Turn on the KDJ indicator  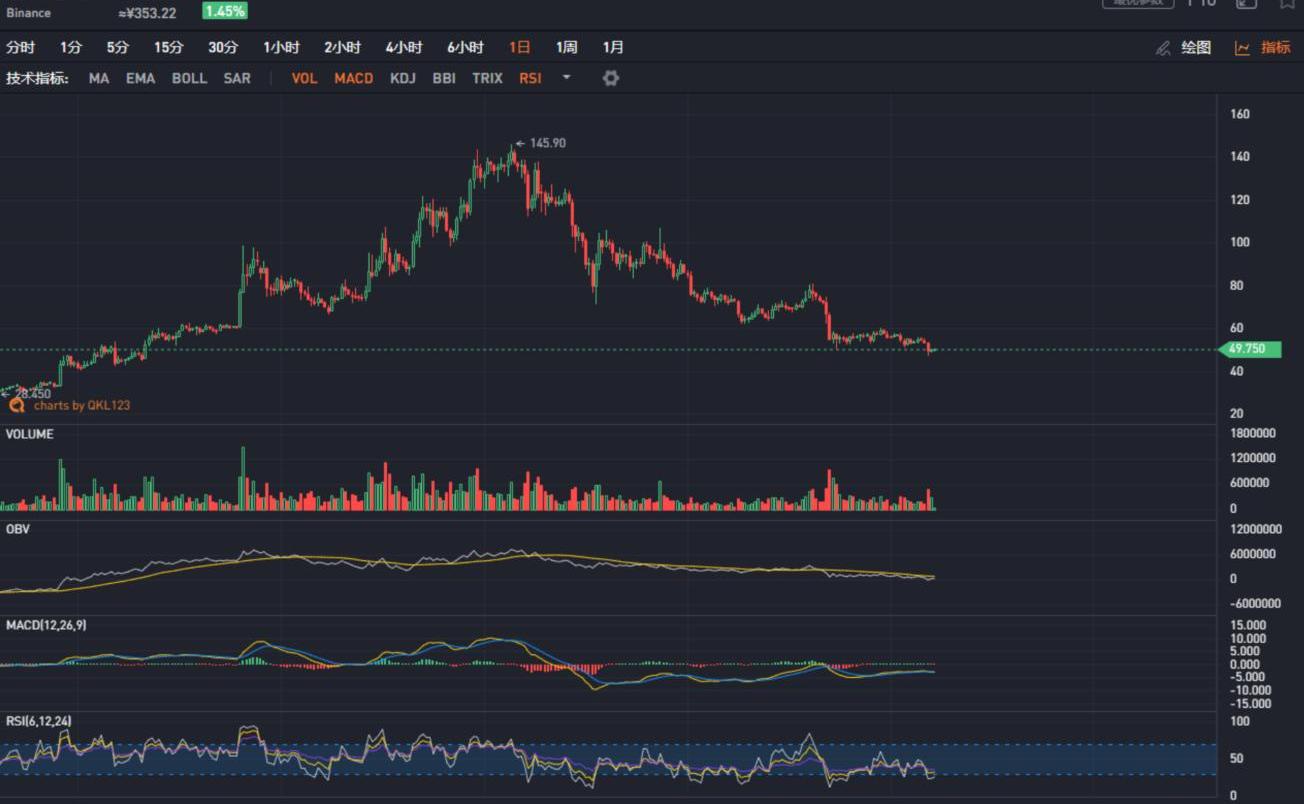click(403, 78)
